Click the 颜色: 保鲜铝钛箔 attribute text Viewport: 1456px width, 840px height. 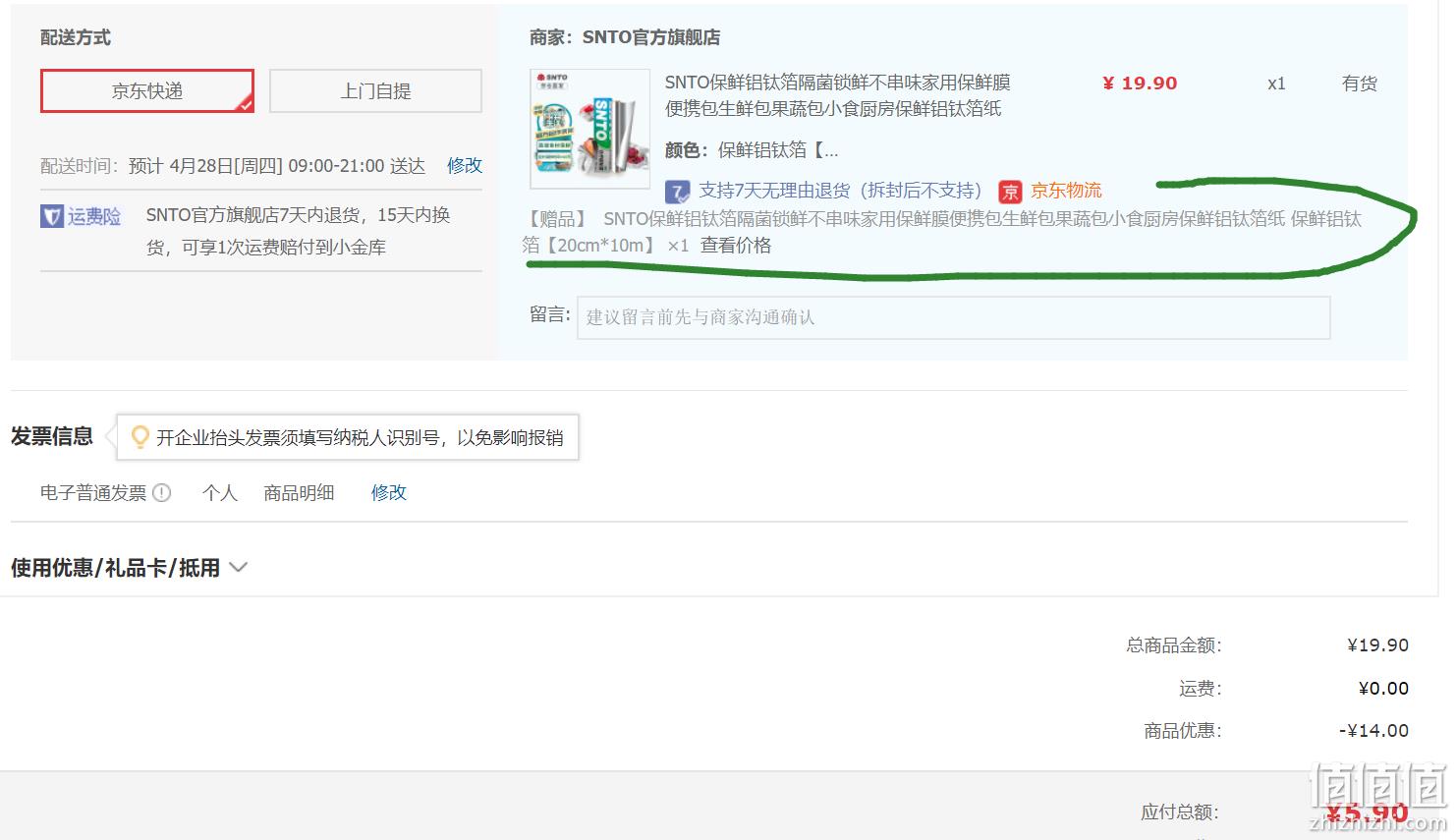coord(752,150)
